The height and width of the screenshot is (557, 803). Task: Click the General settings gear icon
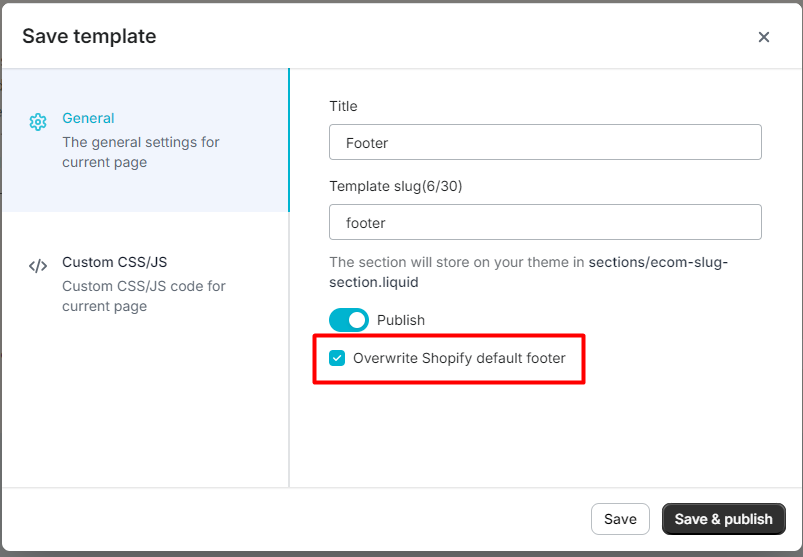pos(38,122)
